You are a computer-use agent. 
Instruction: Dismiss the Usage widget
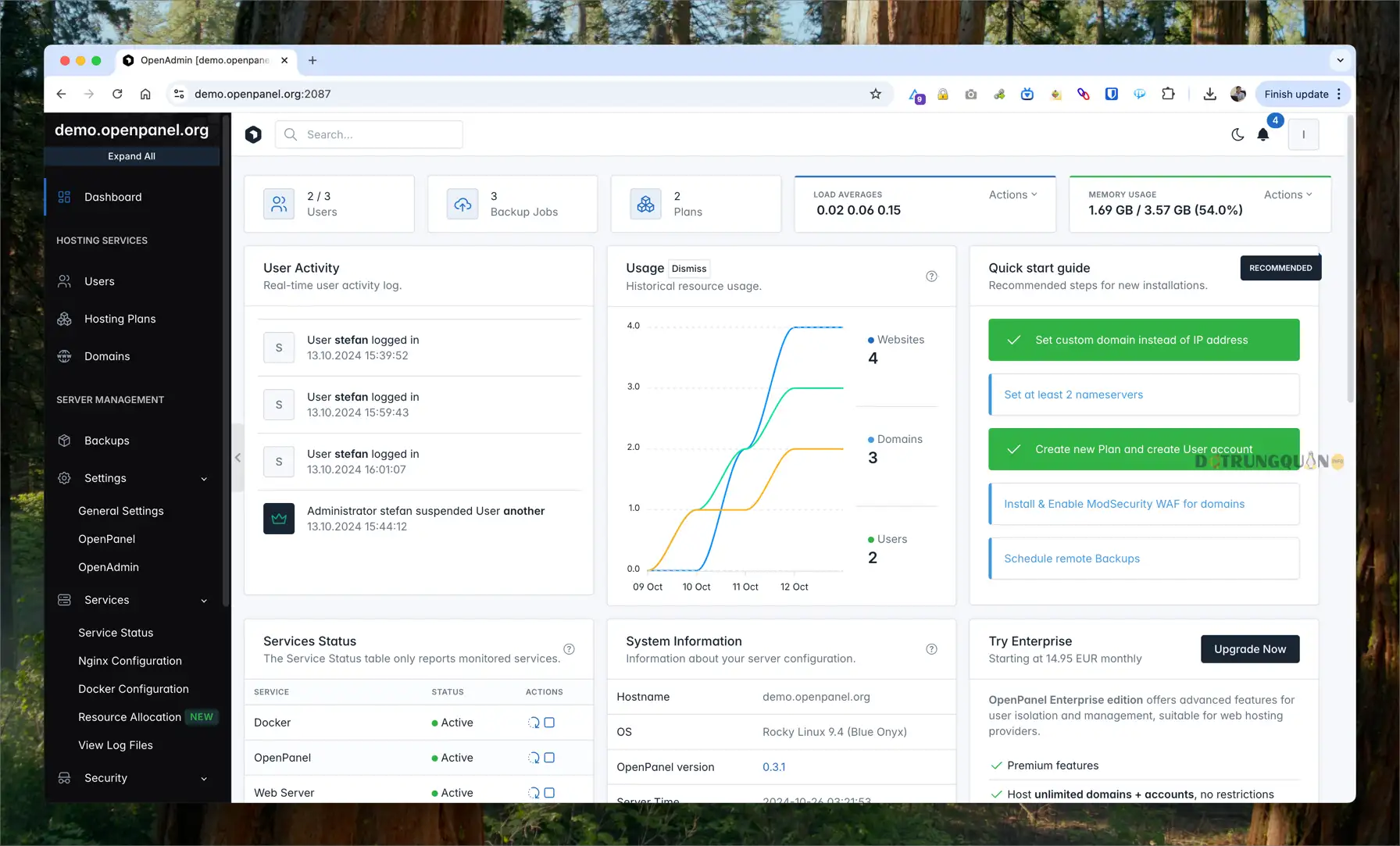tap(688, 269)
